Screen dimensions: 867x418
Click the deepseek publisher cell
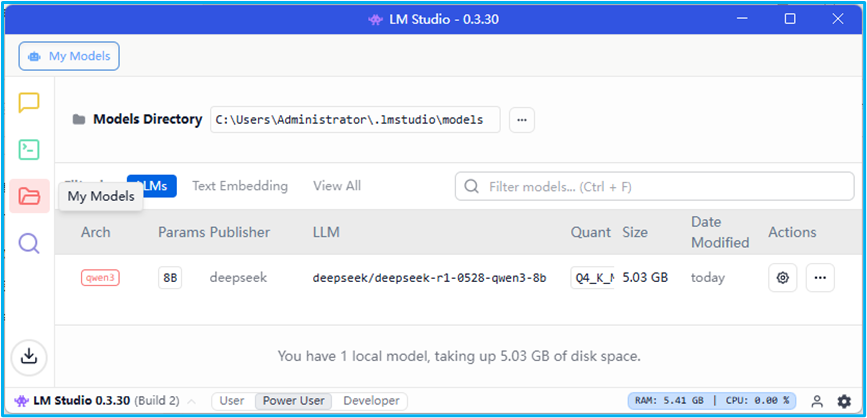pyautogui.click(x=238, y=278)
